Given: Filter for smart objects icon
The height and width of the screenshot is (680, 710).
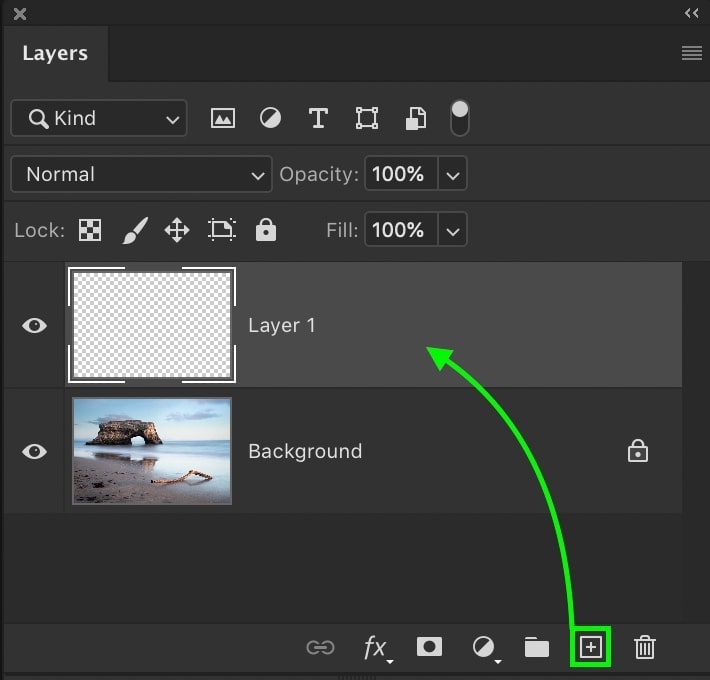Looking at the screenshot, I should click(x=416, y=119).
